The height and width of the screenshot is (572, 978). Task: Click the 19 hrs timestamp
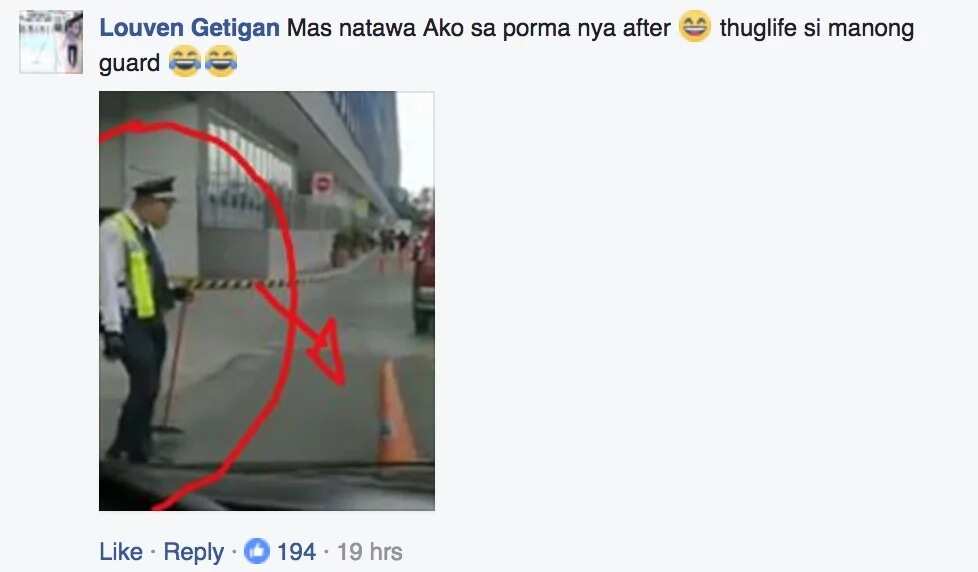click(370, 551)
